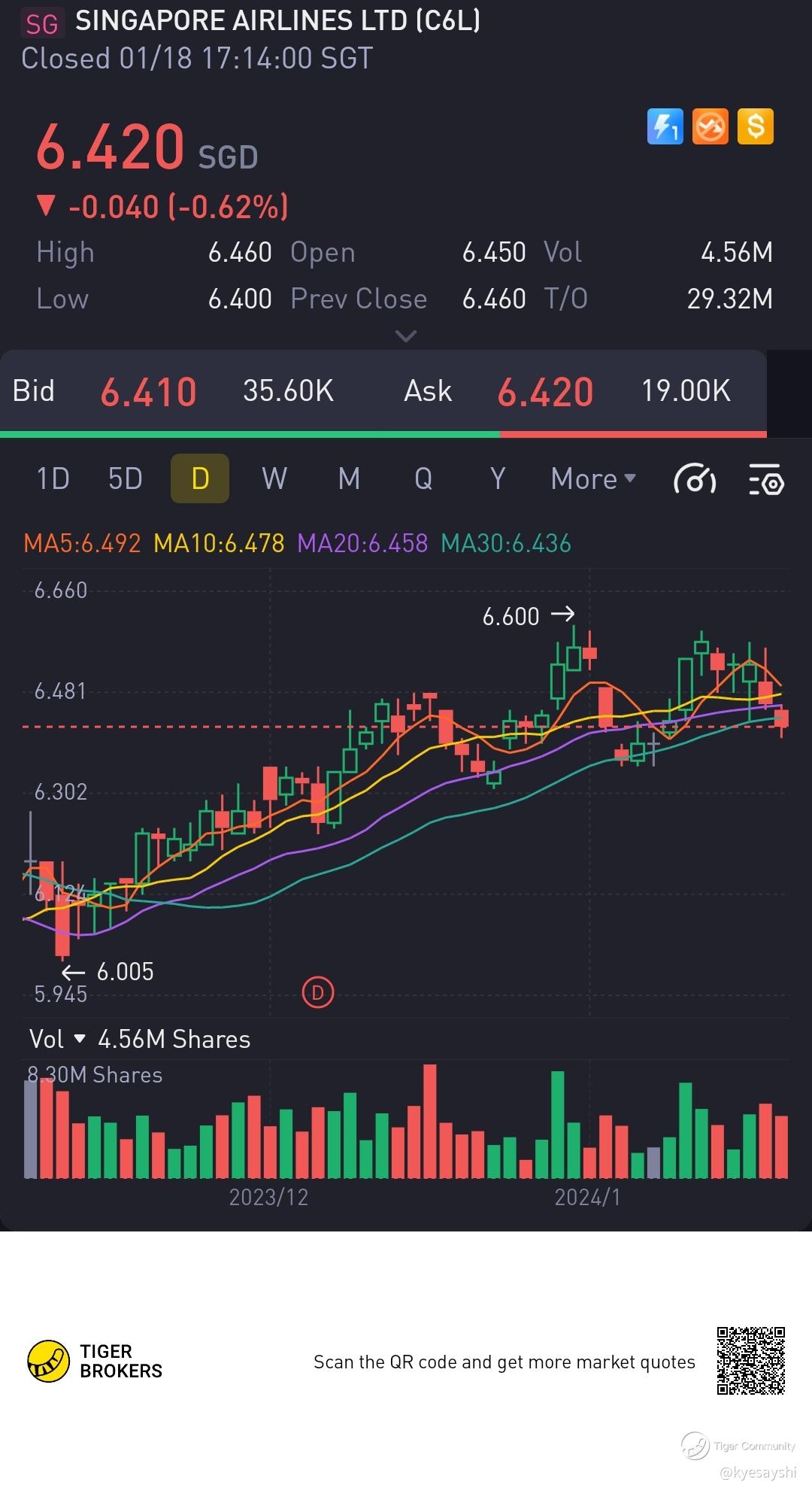The image size is (812, 1491).
Task: Tap the Vol value 4.56M in quote stats
Action: [x=737, y=253]
